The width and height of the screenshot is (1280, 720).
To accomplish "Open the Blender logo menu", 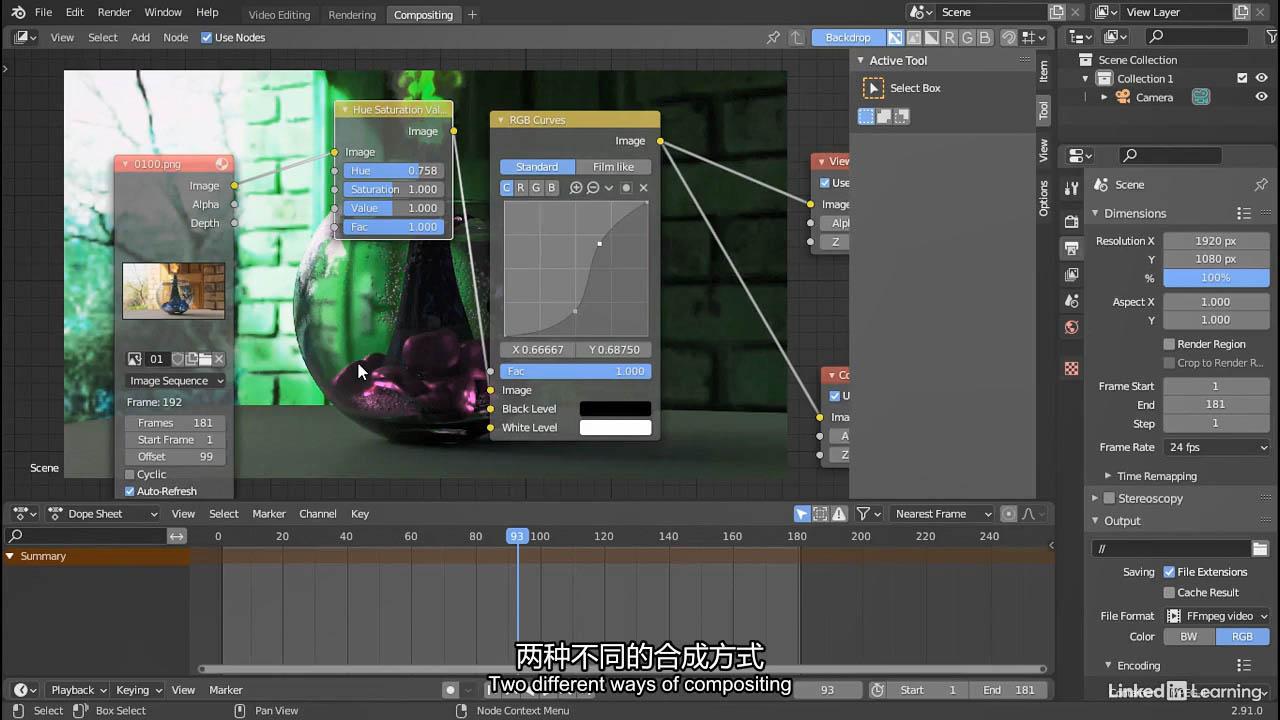I will [18, 12].
